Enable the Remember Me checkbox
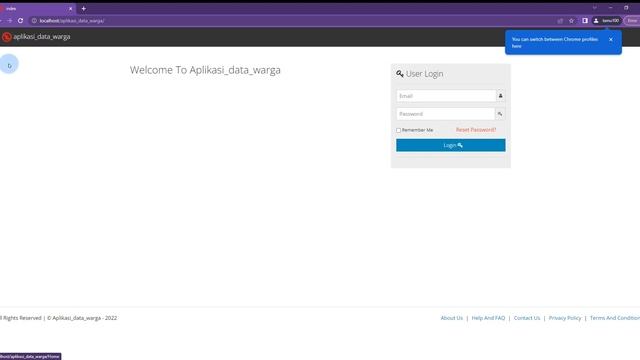The image size is (640, 360). click(x=398, y=130)
